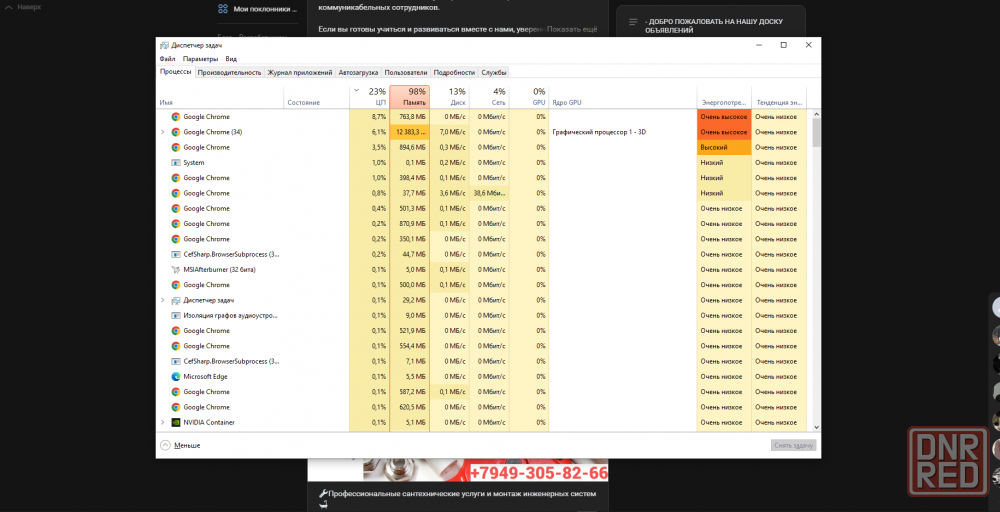Click the Диспетчер задач process row icon

tap(175, 300)
